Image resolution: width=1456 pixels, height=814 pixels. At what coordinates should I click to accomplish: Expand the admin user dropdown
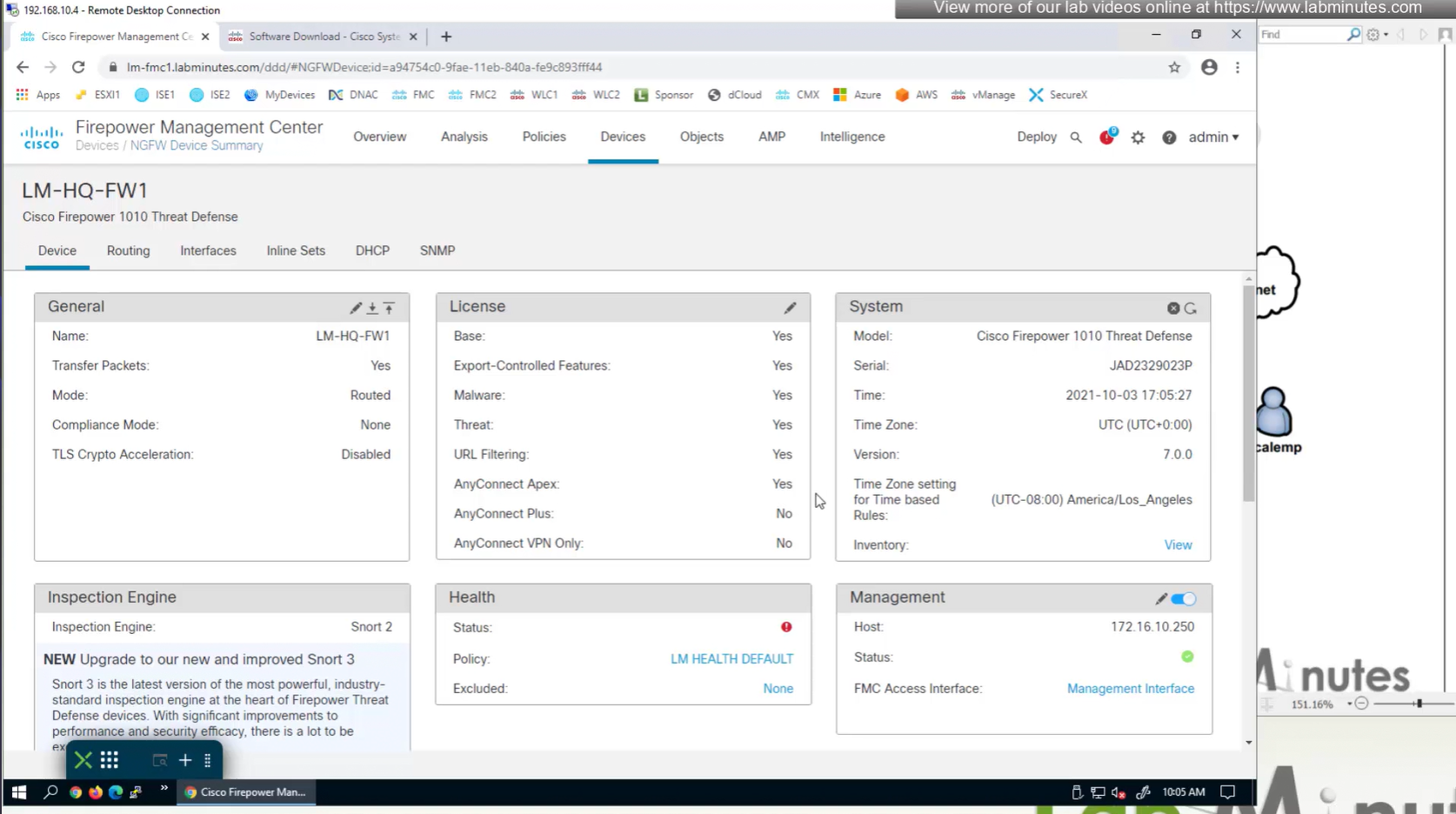coord(1213,137)
